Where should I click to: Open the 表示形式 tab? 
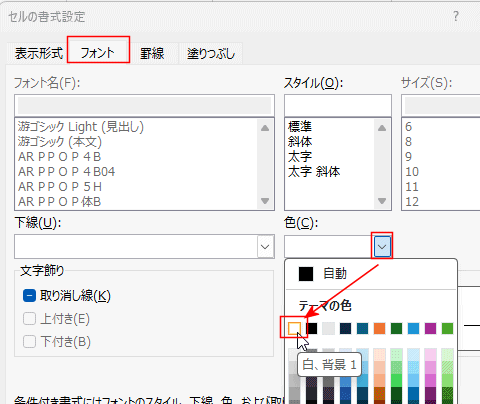click(x=39, y=53)
